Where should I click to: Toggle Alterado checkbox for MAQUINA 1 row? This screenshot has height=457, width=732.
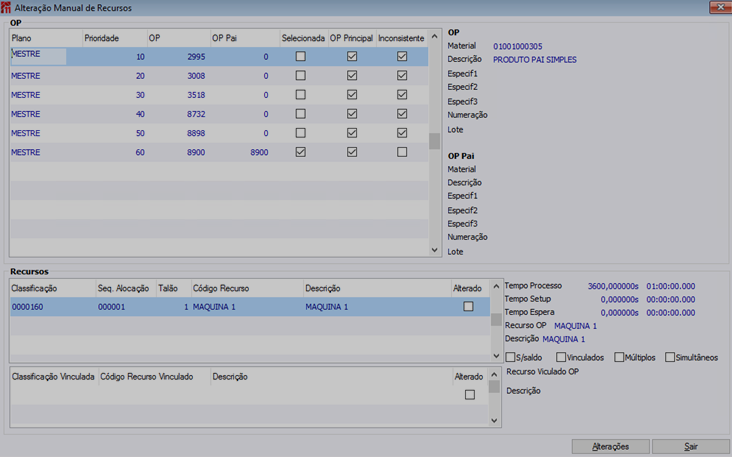[468, 307]
